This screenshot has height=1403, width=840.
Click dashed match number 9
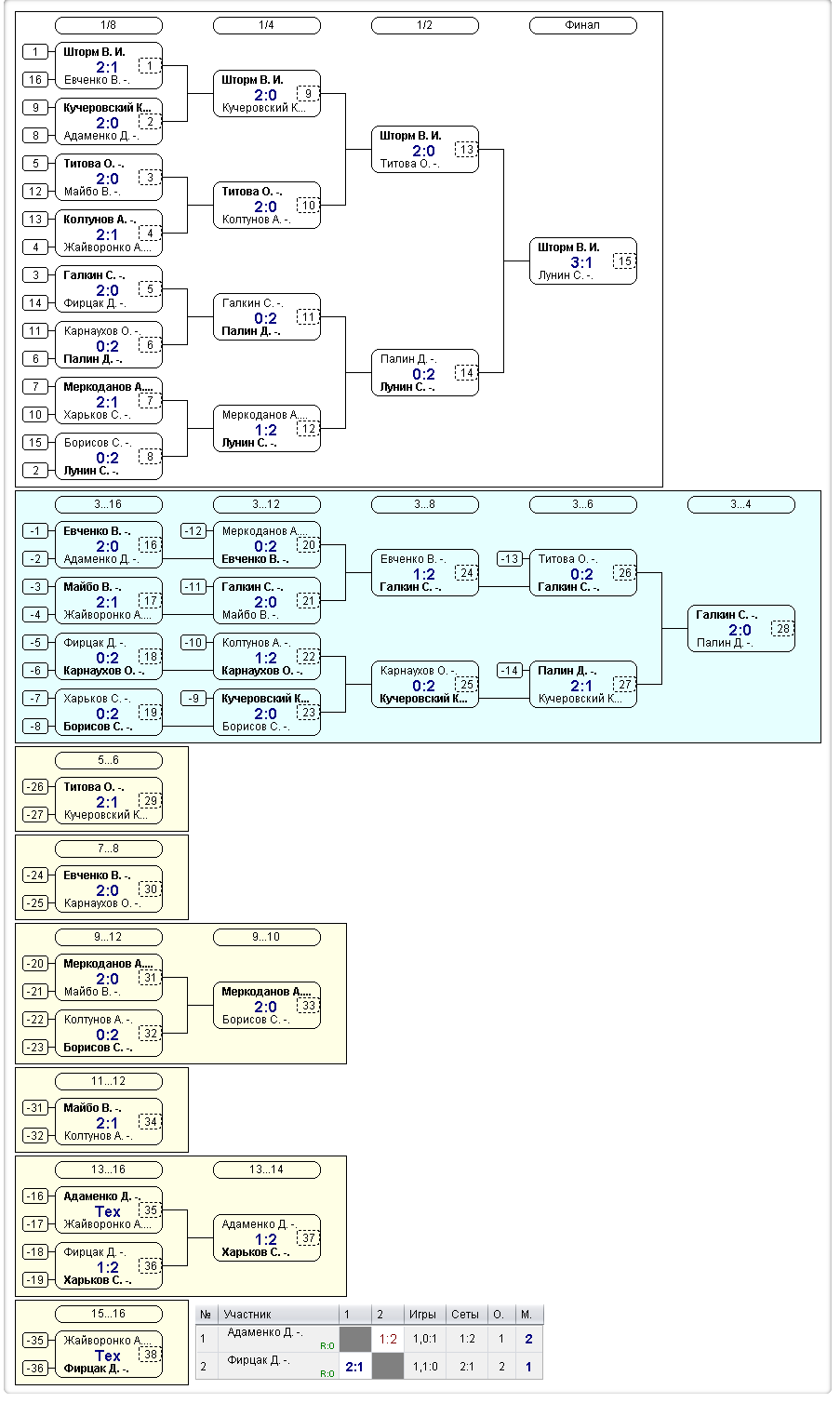tap(308, 94)
